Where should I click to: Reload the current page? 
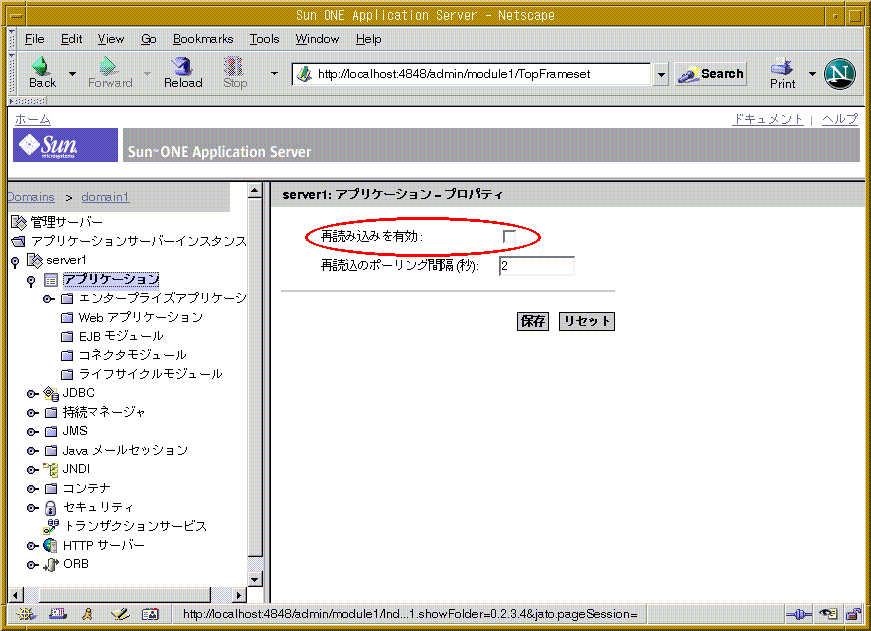coord(182,66)
